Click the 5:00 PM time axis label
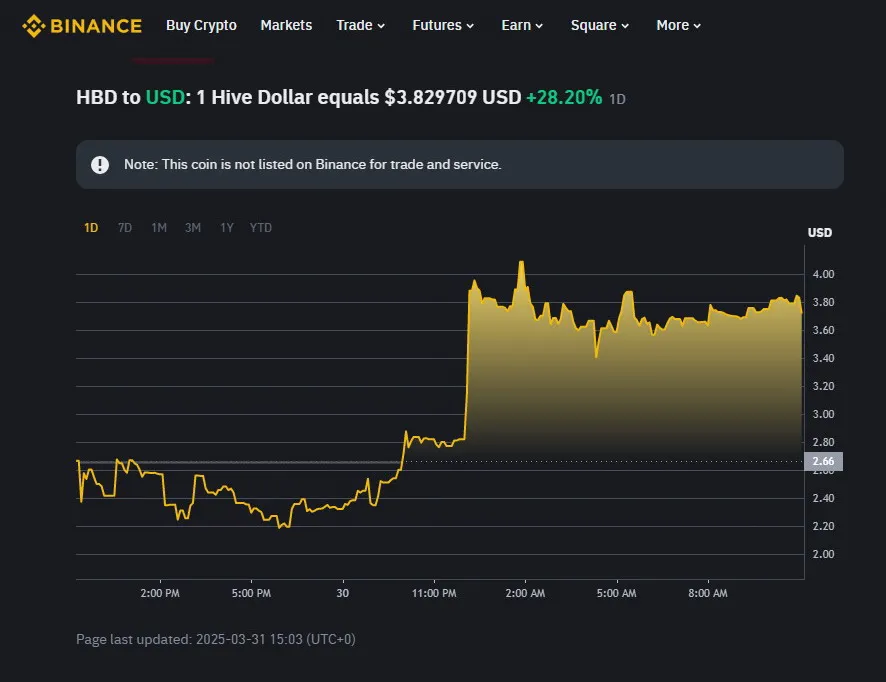 tap(251, 593)
